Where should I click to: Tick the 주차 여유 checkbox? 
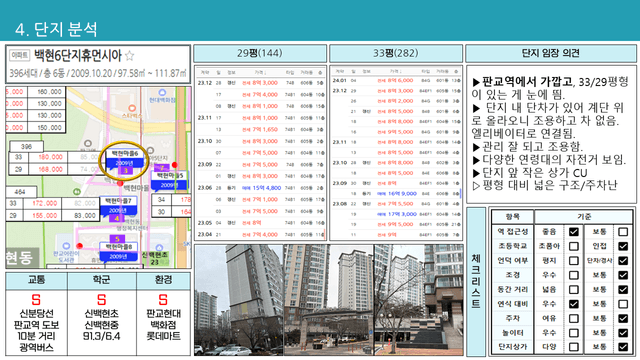tap(573, 318)
